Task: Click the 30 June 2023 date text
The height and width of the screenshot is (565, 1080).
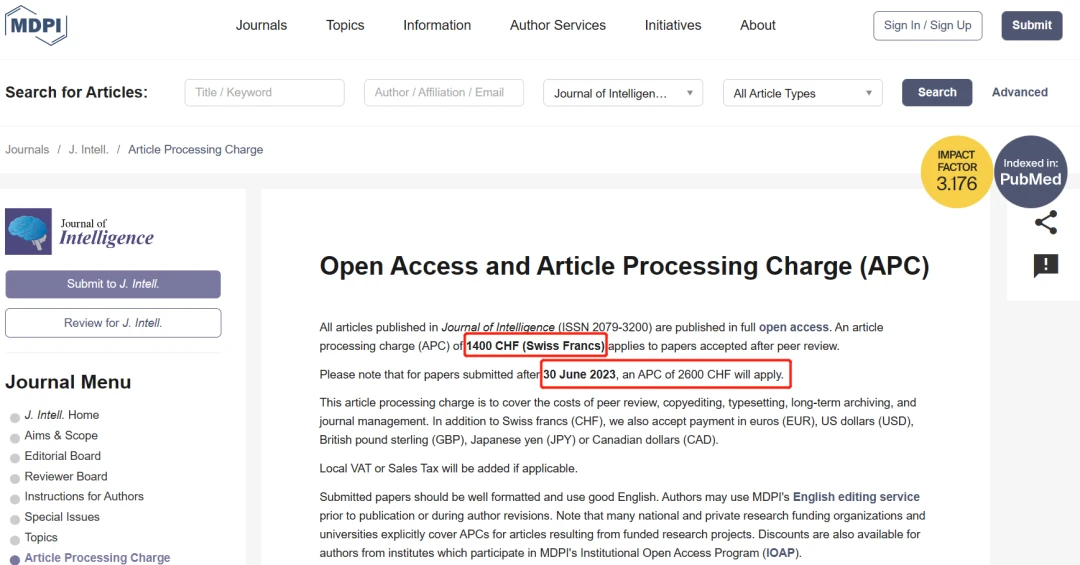Action: [x=579, y=375]
